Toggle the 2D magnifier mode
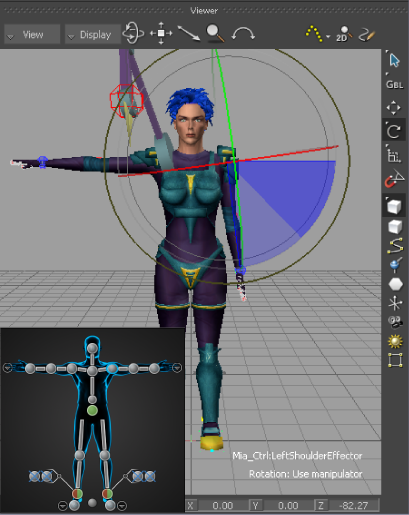409x515 pixels. [344, 34]
